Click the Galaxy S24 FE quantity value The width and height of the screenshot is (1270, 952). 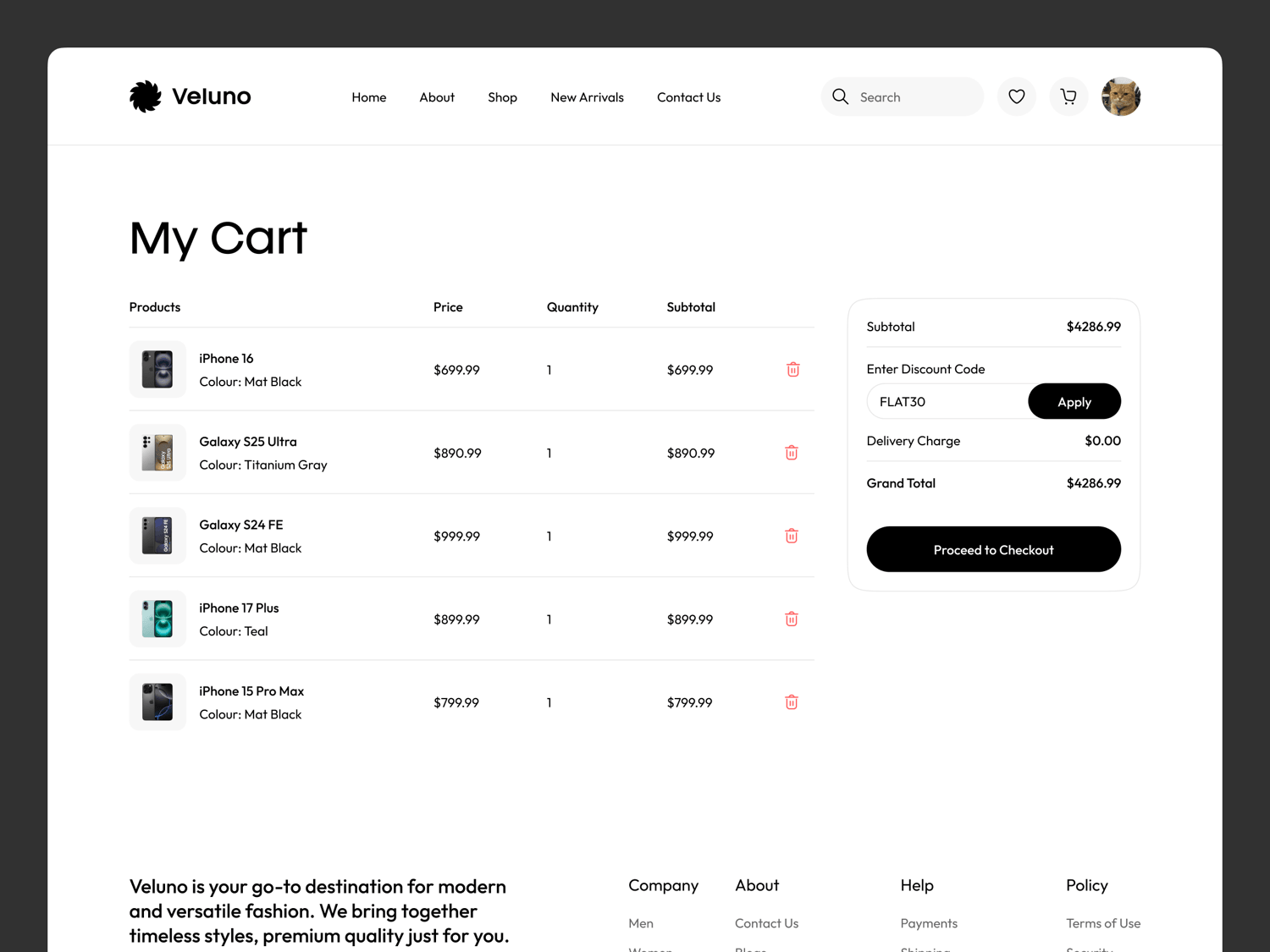tap(549, 536)
